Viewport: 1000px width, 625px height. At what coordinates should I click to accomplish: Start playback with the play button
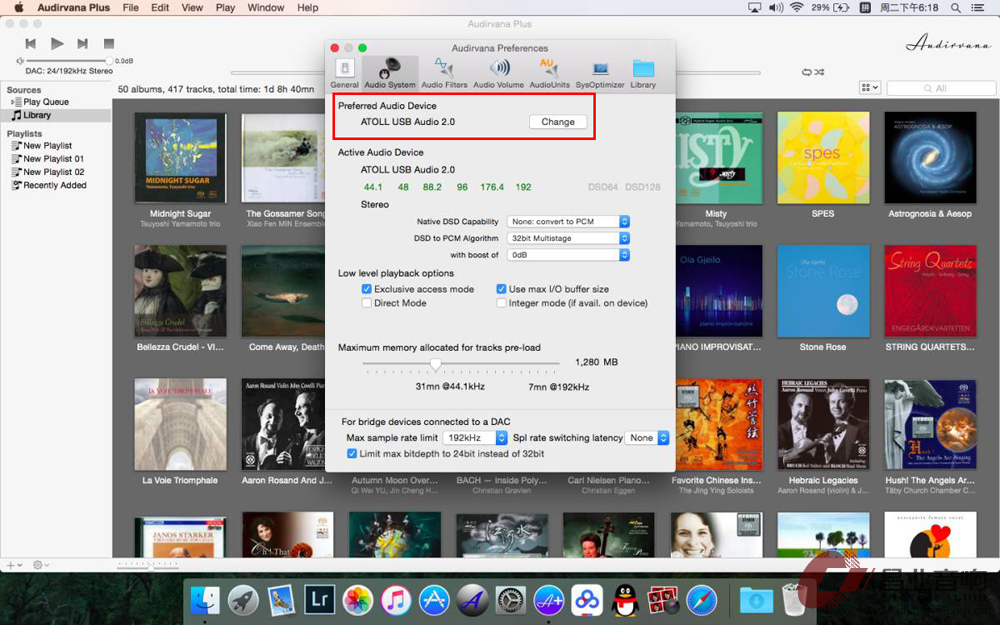click(57, 43)
